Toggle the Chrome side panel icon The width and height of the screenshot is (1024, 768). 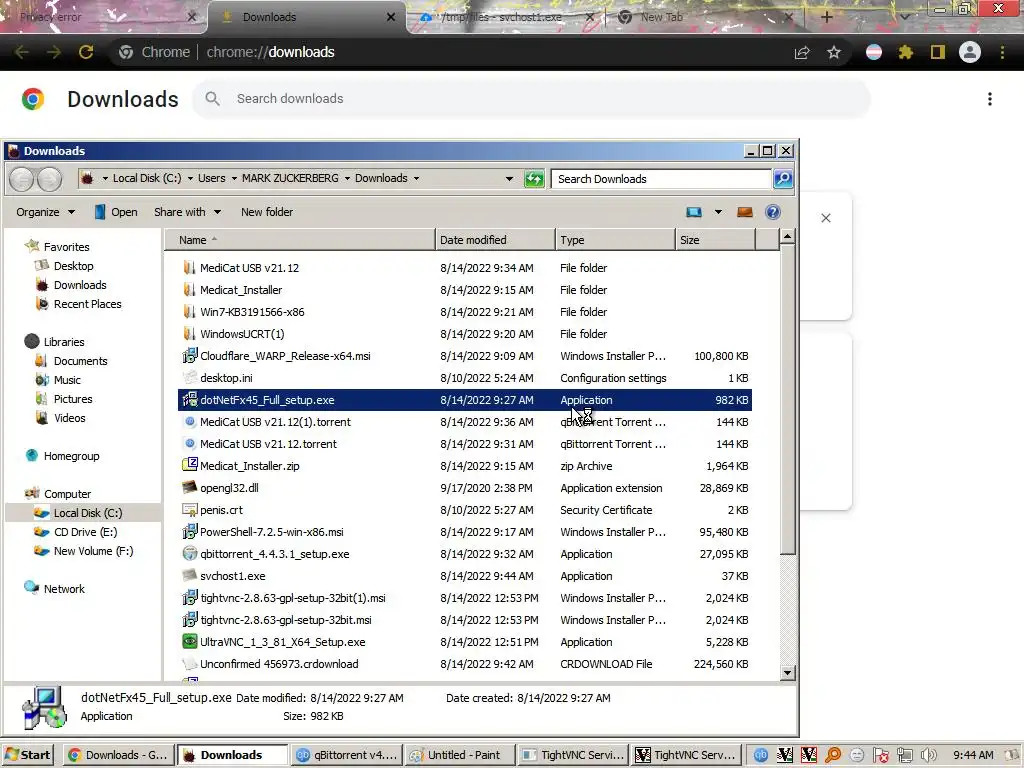(x=938, y=52)
